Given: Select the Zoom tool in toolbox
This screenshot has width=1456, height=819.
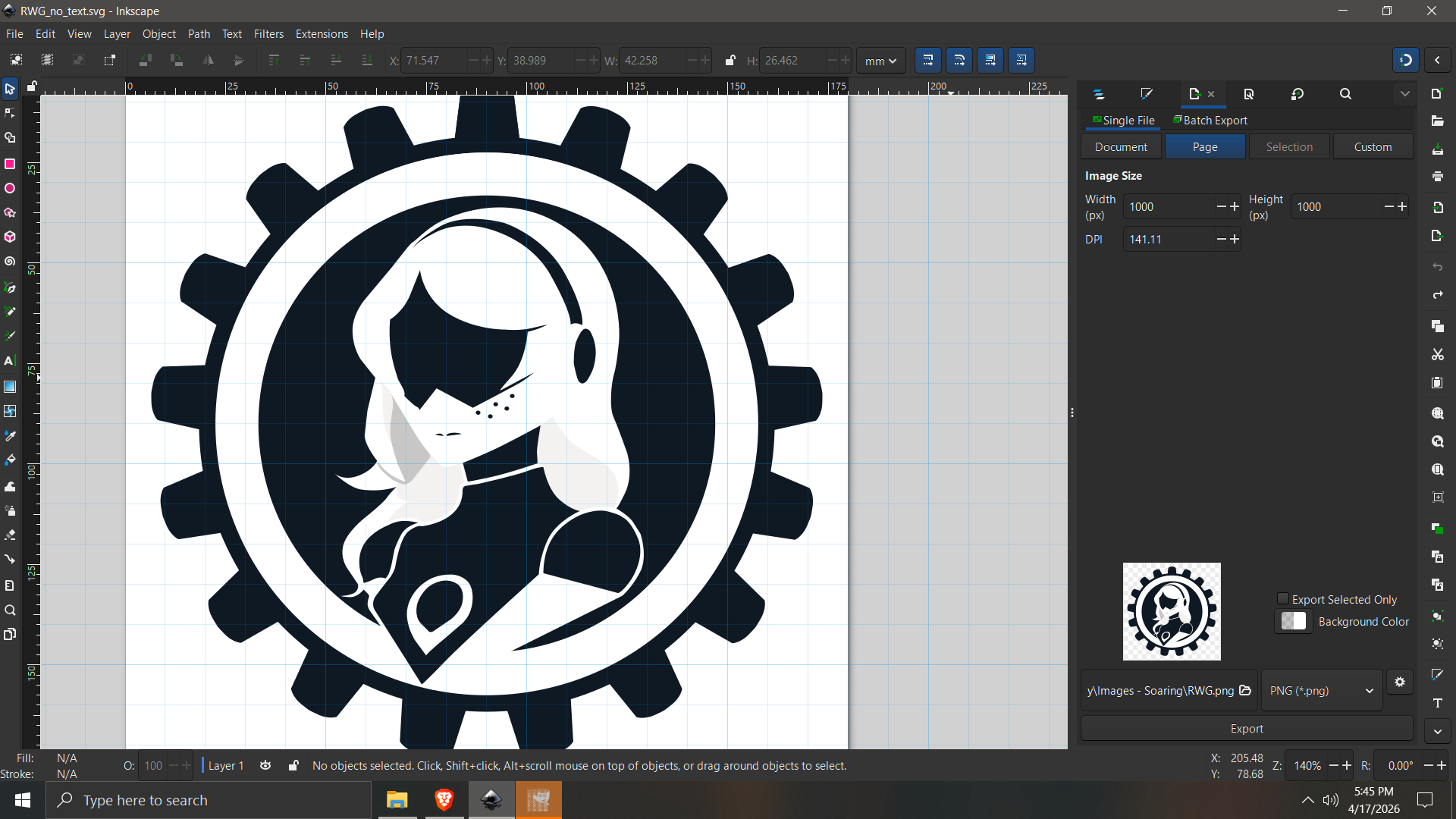Looking at the screenshot, I should [10, 610].
